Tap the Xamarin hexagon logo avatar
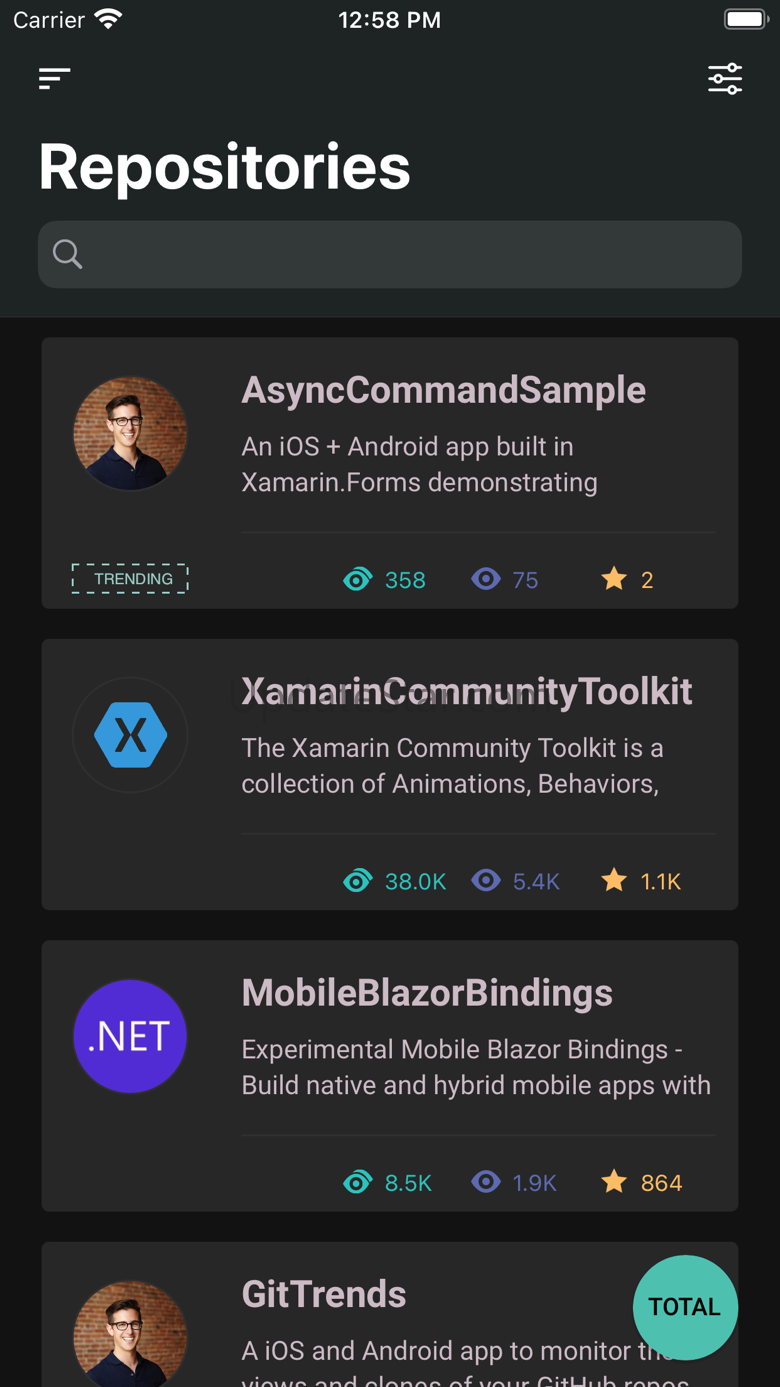Screen dimensions: 780x1387 [x=130, y=735]
